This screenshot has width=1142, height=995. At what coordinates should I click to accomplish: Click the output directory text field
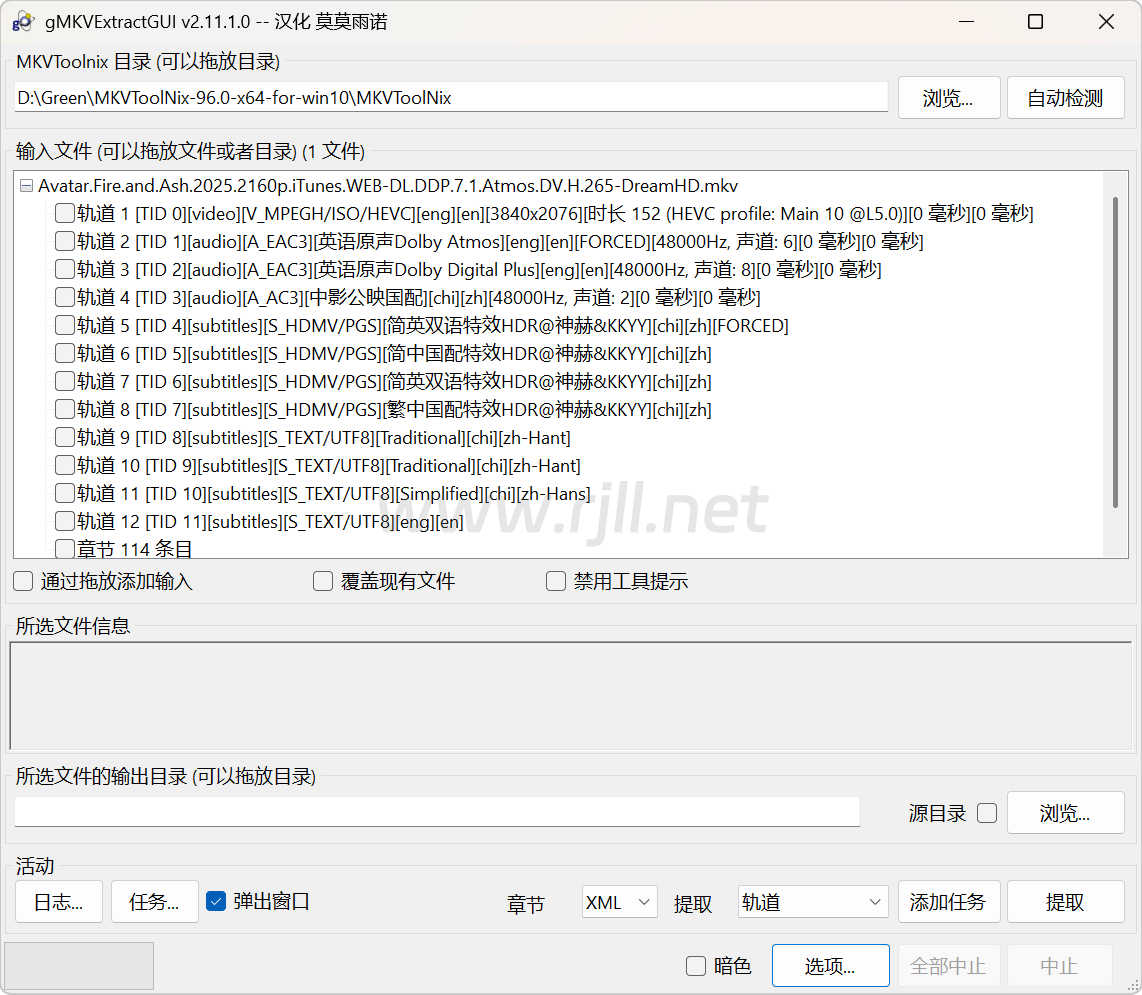(437, 812)
